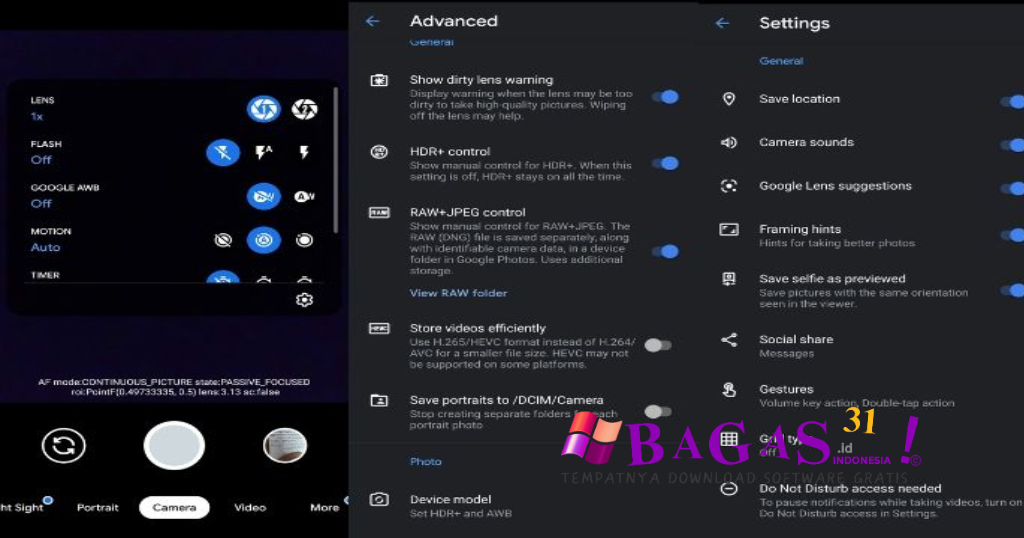The image size is (1024, 538).
Task: Switch camera with flip icon
Action: click(x=63, y=446)
